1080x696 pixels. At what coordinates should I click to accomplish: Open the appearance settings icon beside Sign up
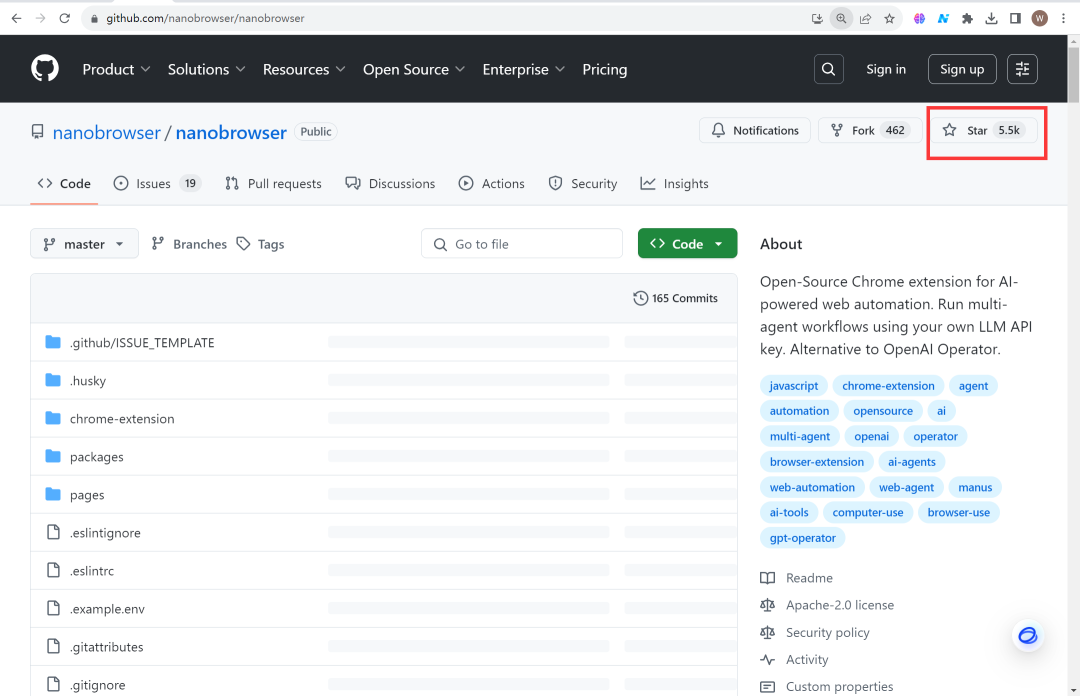pos(1022,69)
